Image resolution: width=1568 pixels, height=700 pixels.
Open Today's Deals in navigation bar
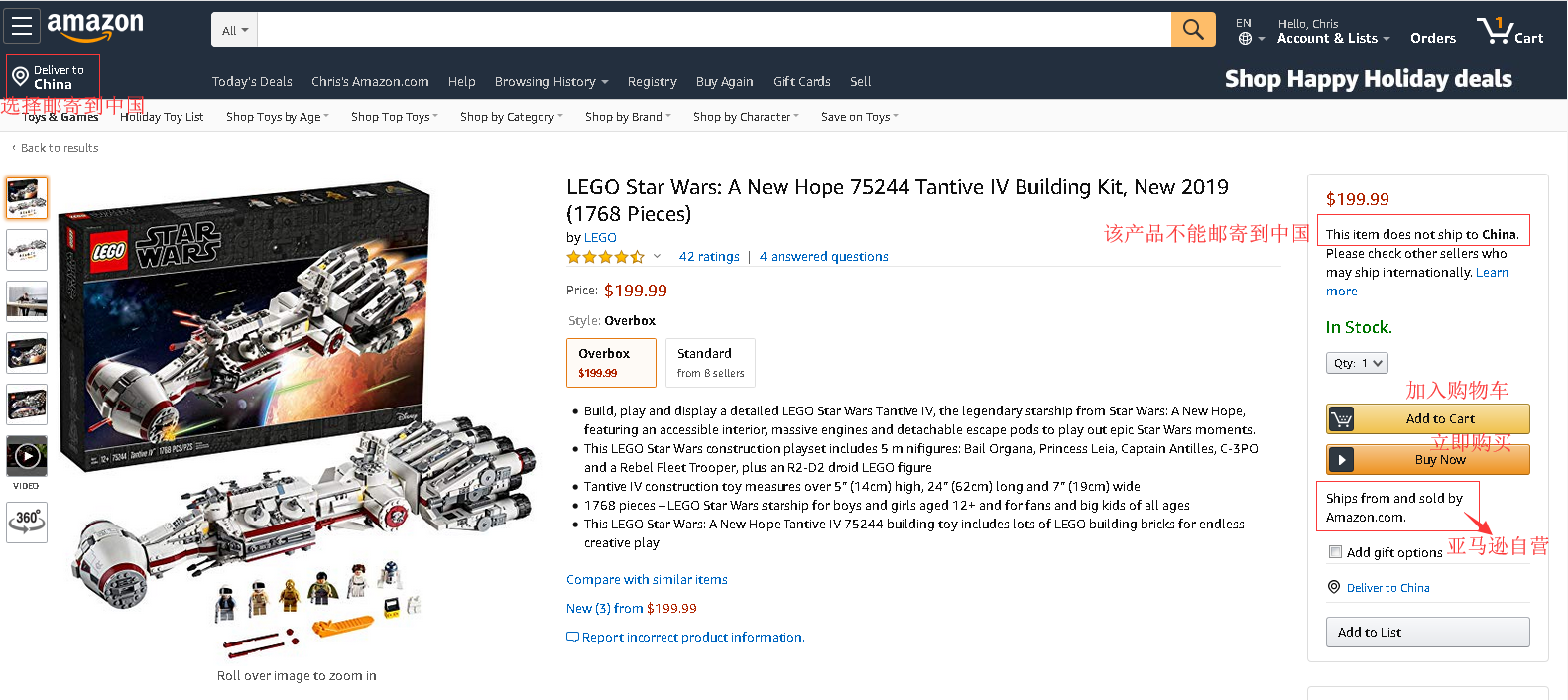click(x=252, y=82)
